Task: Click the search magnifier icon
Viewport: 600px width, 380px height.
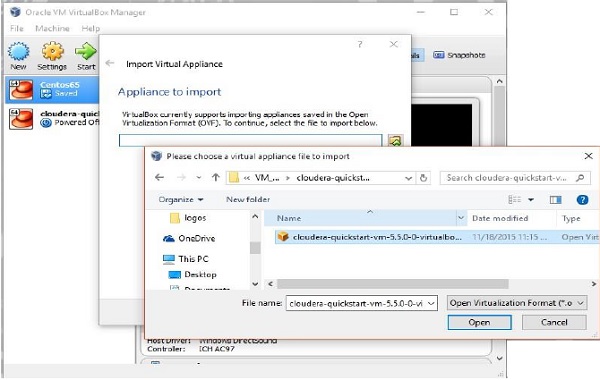Action: pyautogui.click(x=580, y=178)
